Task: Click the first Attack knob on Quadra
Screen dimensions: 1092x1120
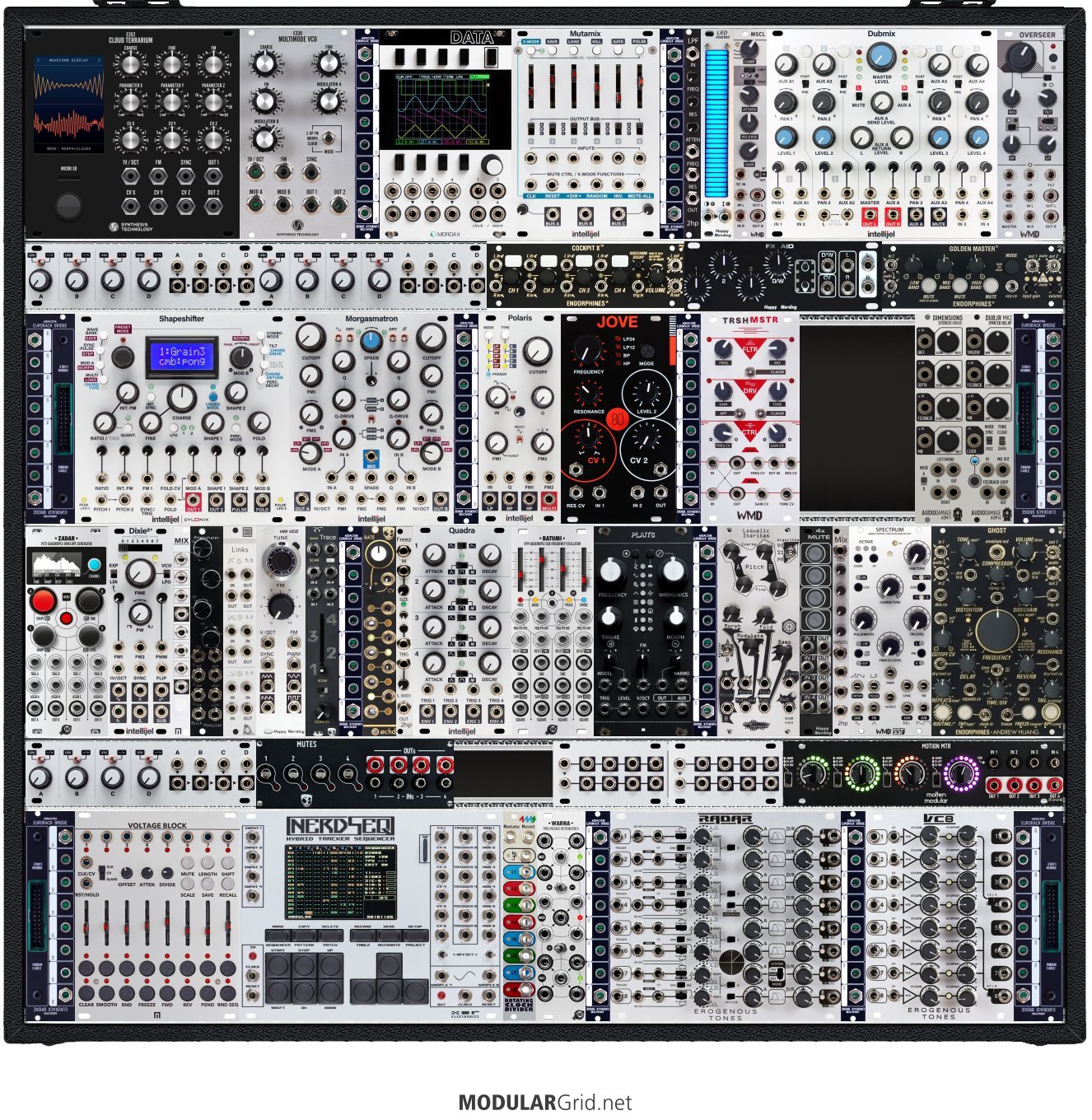Action: pyautogui.click(x=433, y=553)
